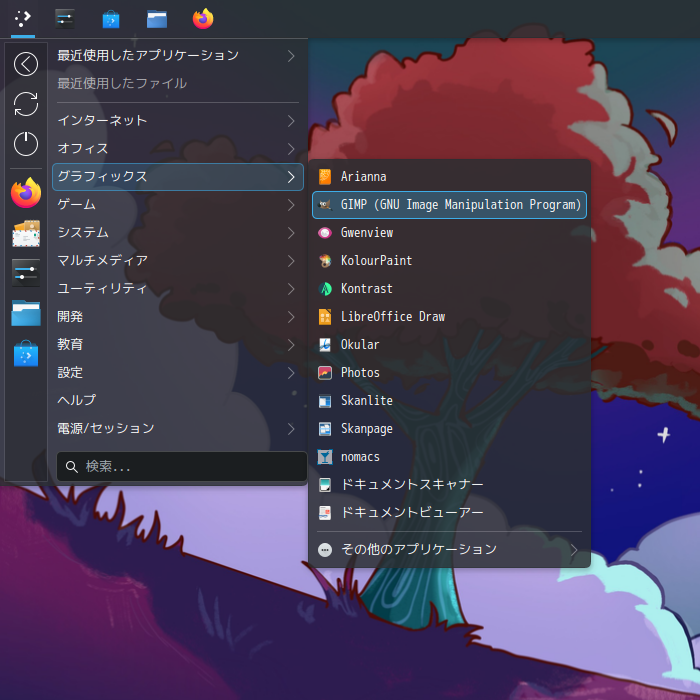Click the Skanlite scanner icon
This screenshot has width=700, height=700.
[325, 401]
